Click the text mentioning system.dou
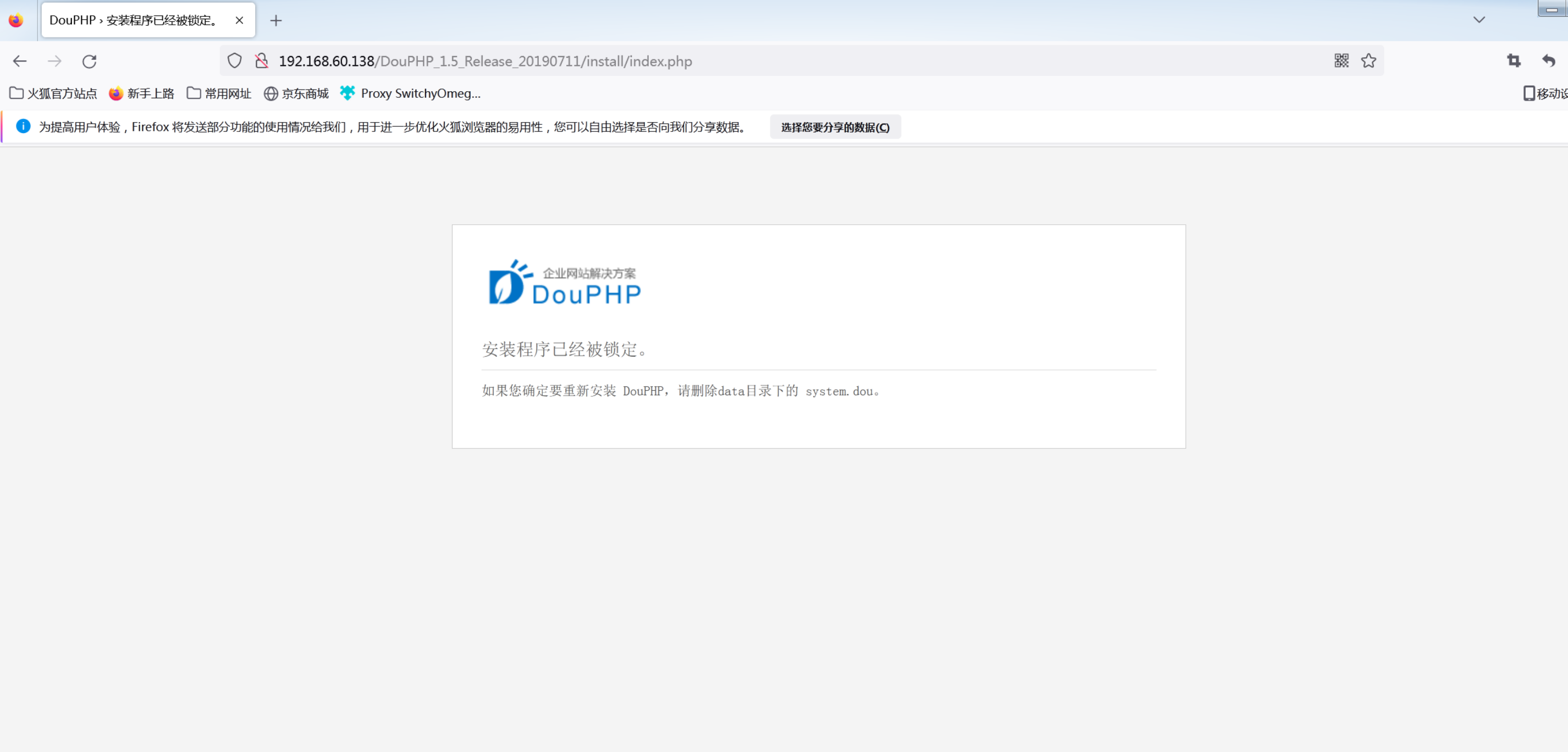The width and height of the screenshot is (1568, 752). pos(681,391)
